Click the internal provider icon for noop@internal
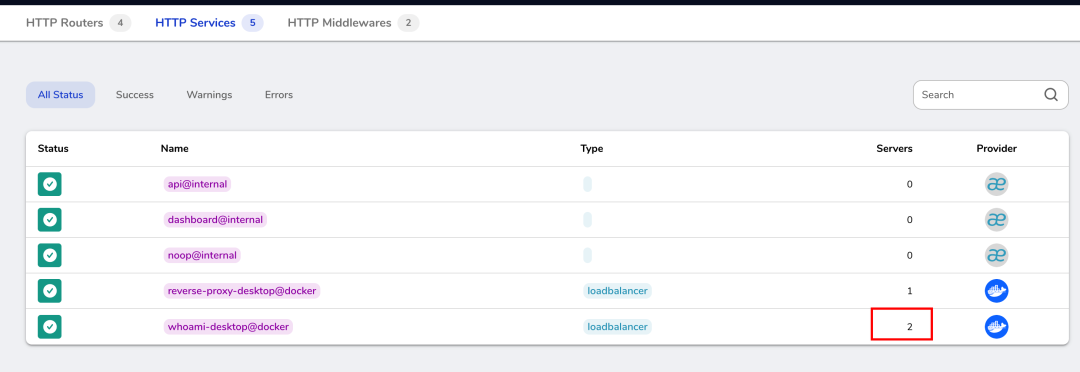The height and width of the screenshot is (372, 1080). click(x=996, y=255)
